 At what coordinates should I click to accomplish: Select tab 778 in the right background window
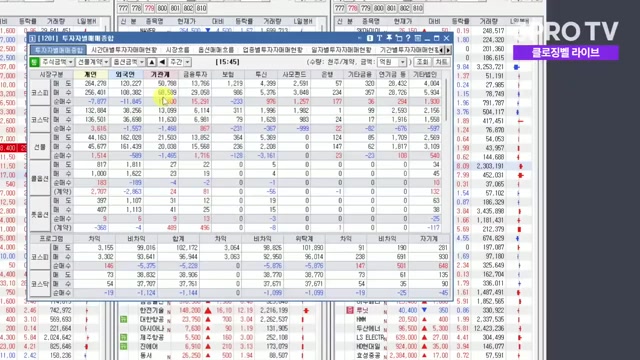click(353, 8)
